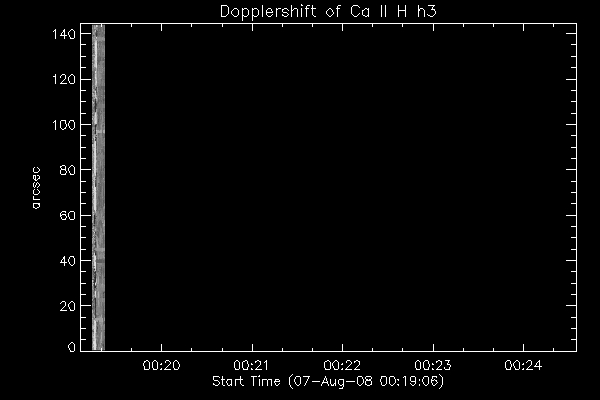Click the 'arcsec' y-axis label
Screen dimensions: 600x400
[x=36, y=188]
